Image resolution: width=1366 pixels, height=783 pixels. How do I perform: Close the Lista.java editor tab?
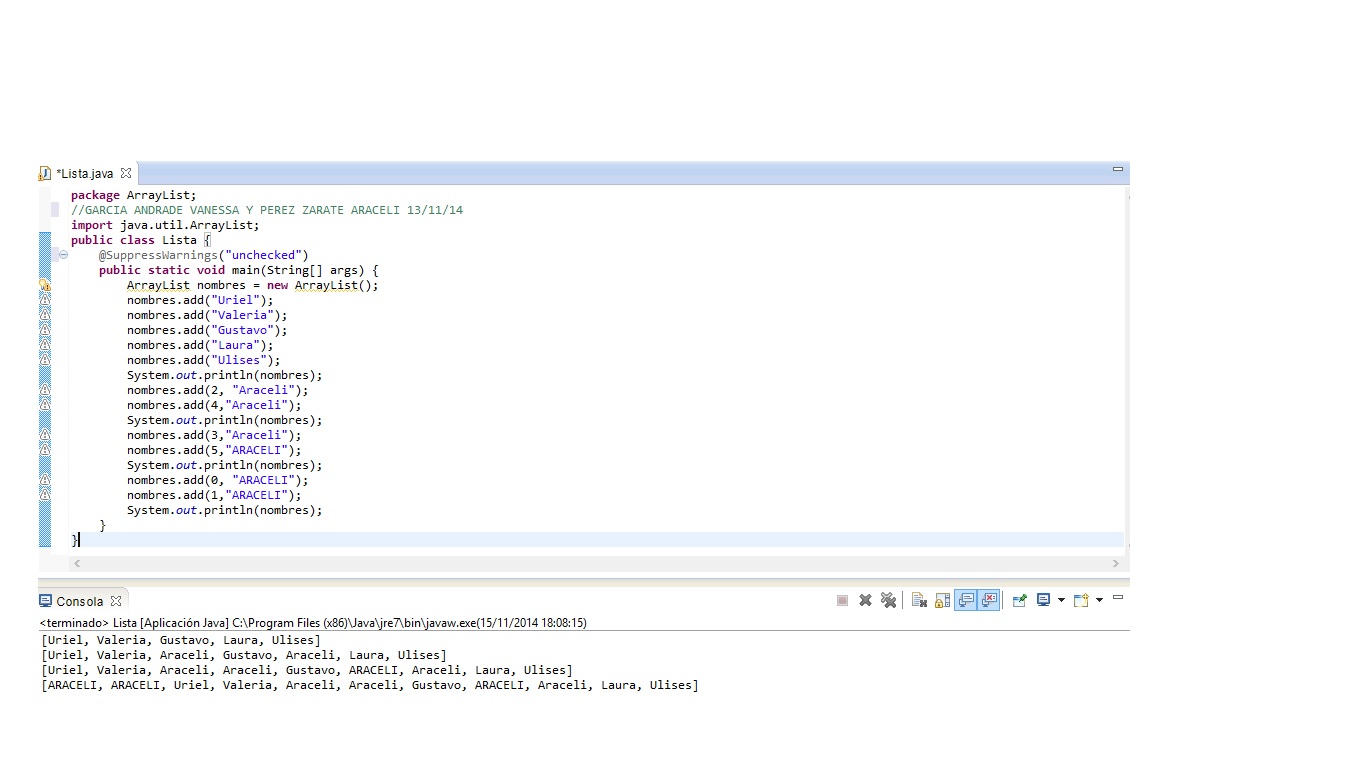[126, 173]
